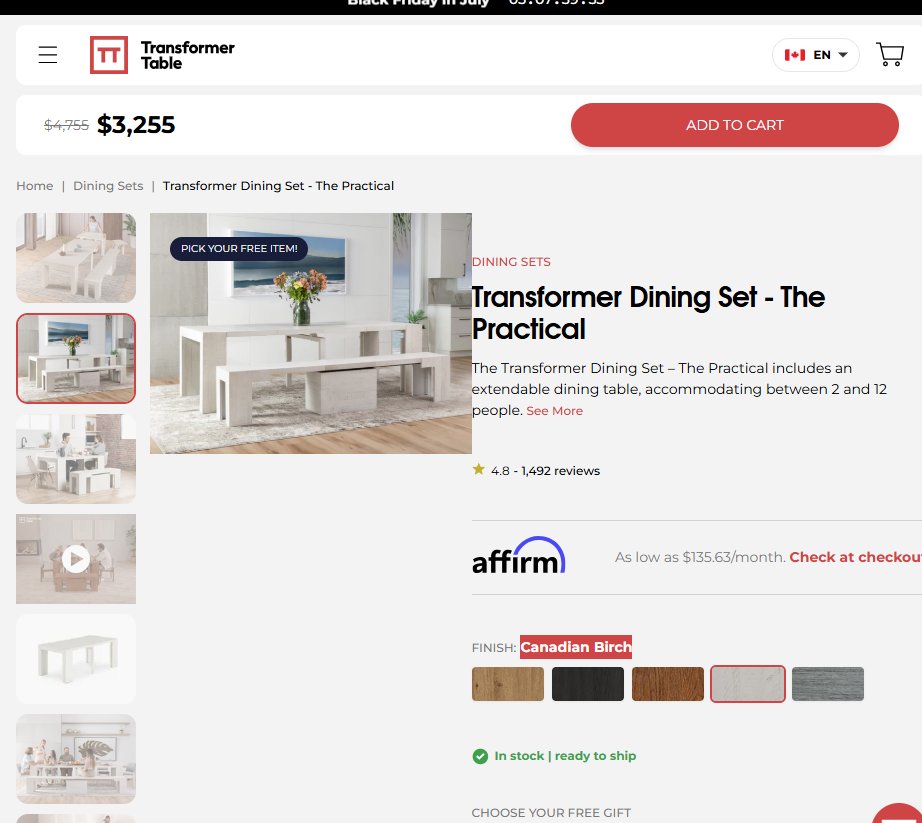Viewport: 922px width, 823px height.
Task: Show the plain white table thumbnail
Action: [76, 659]
